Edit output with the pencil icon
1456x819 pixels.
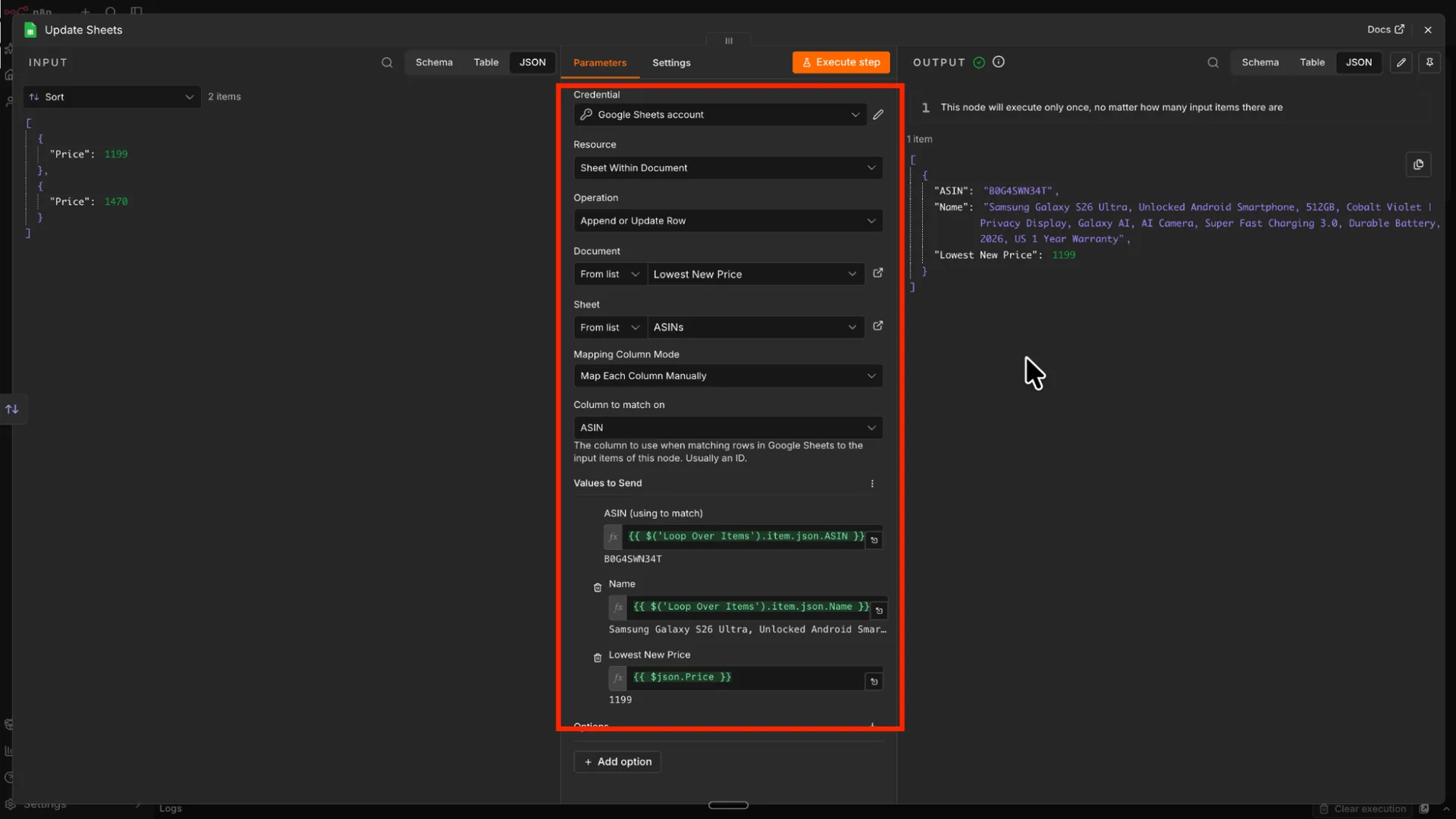click(x=1401, y=63)
